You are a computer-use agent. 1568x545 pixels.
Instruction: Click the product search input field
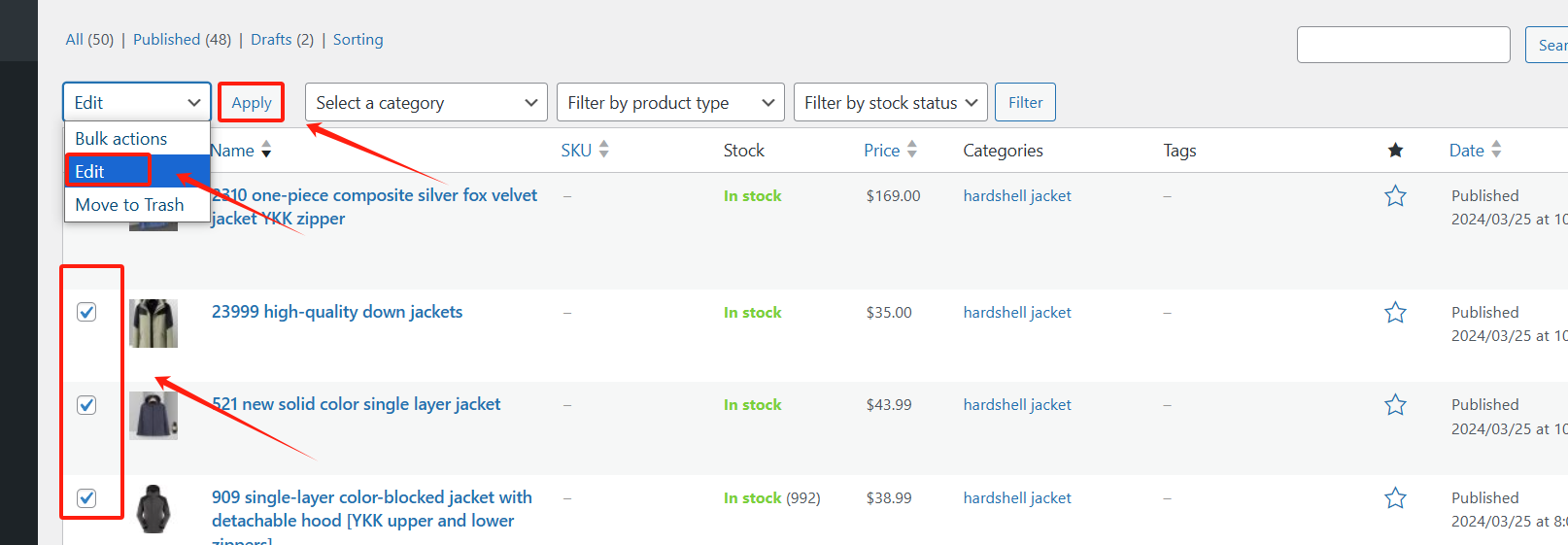click(1403, 45)
